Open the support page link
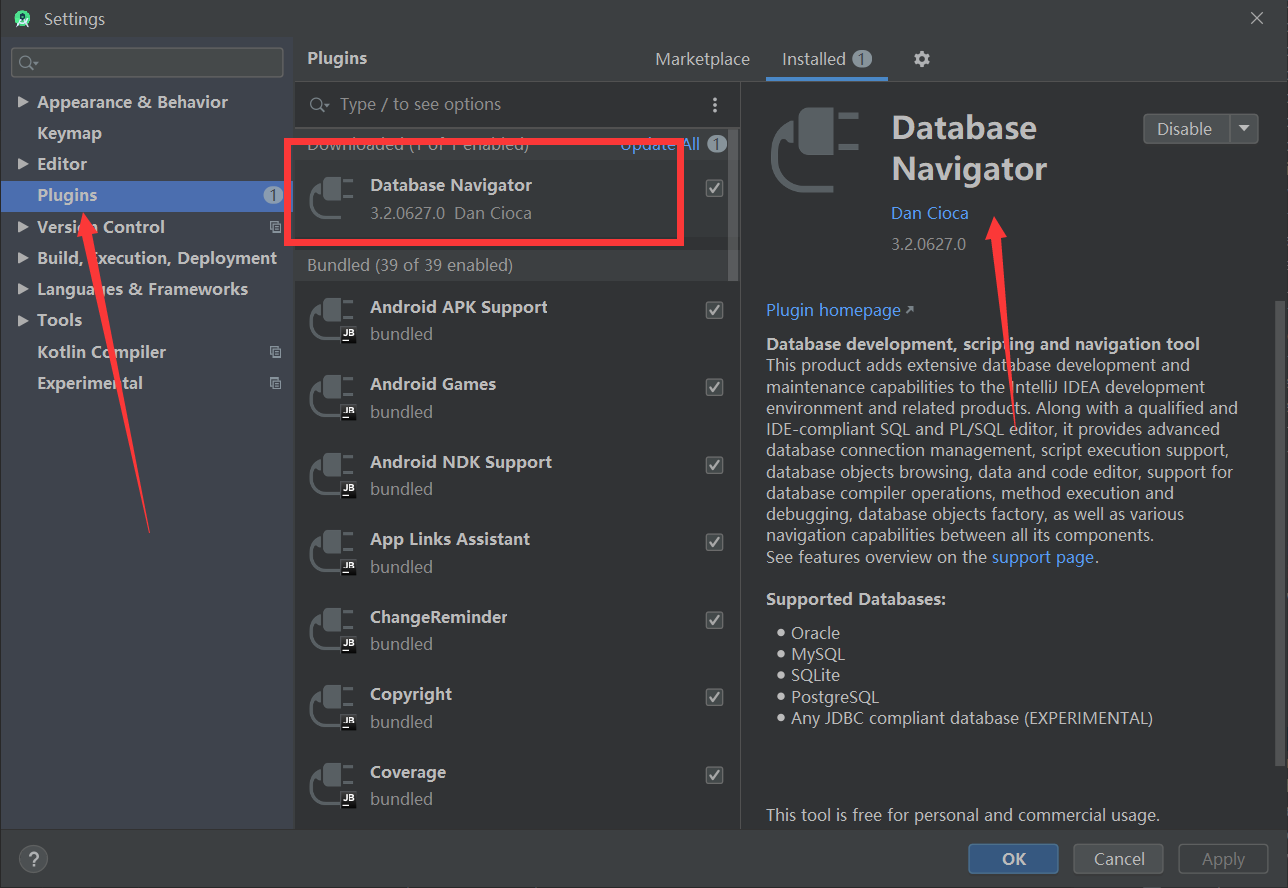 [x=1043, y=557]
